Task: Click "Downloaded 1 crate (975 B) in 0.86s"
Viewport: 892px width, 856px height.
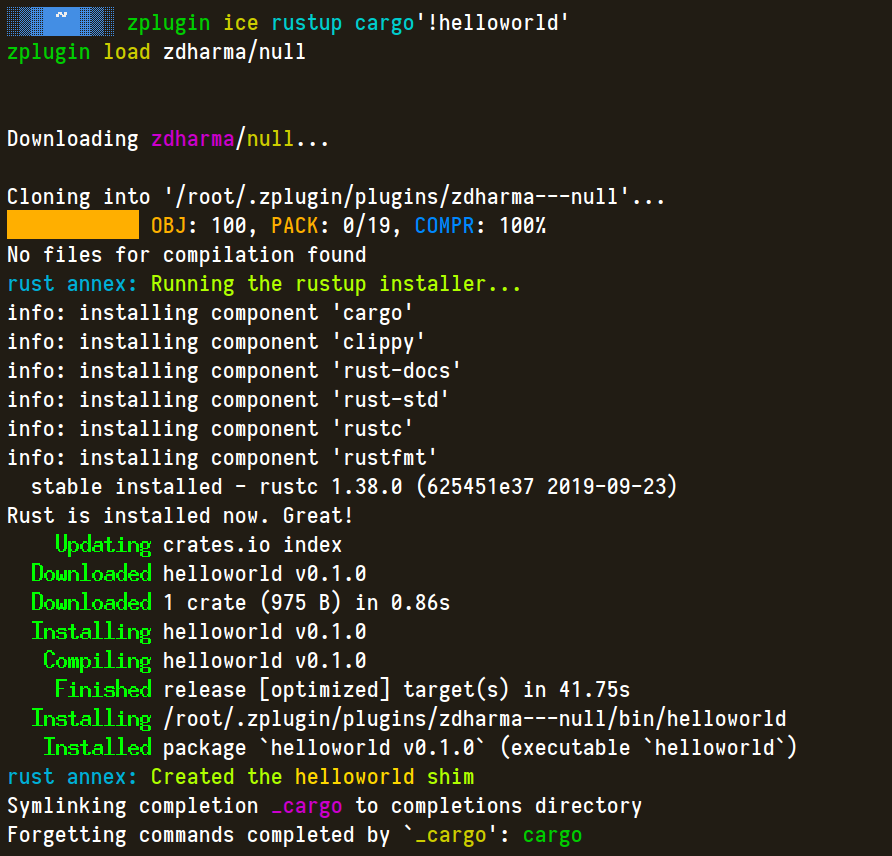Action: tap(241, 603)
